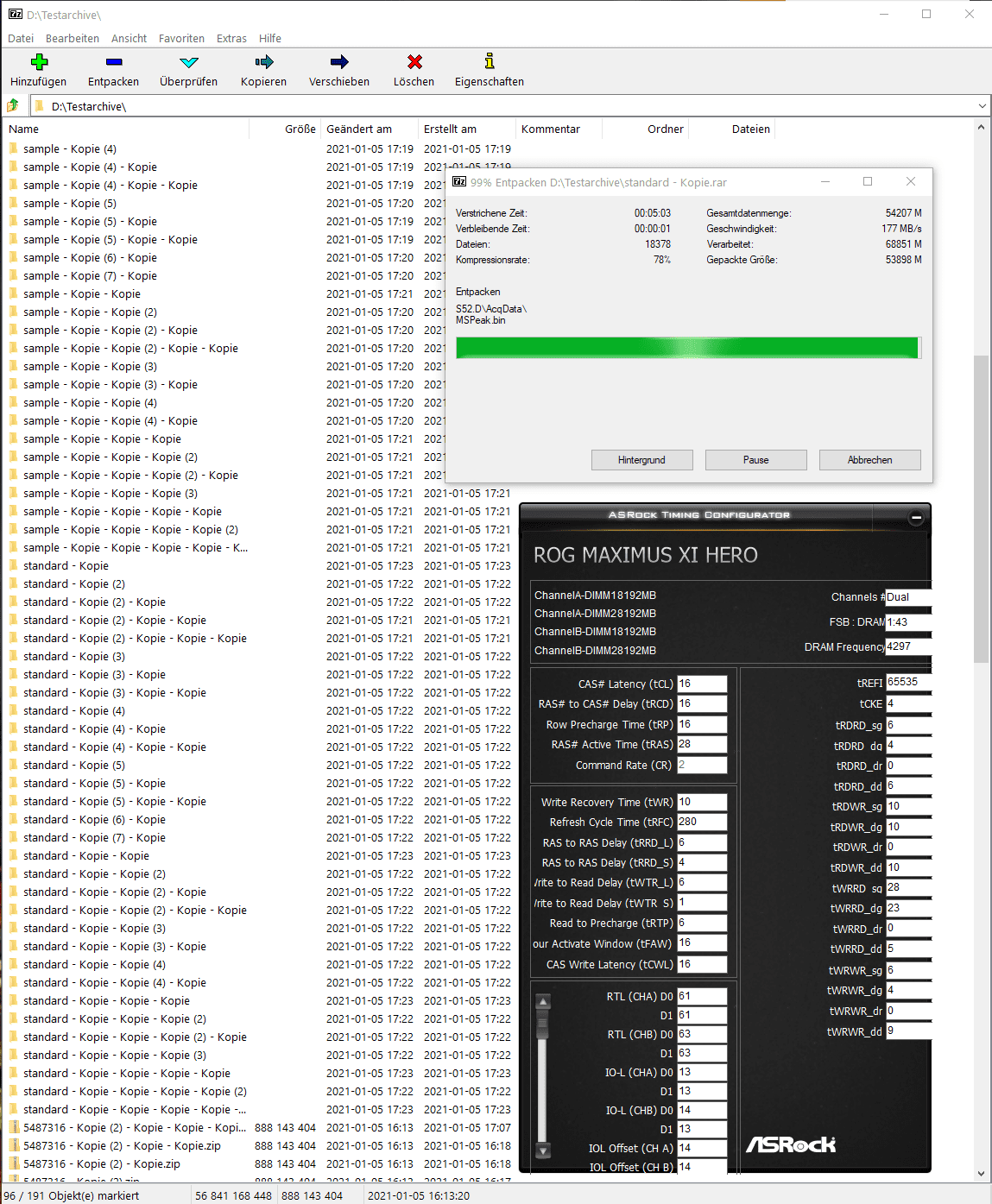The width and height of the screenshot is (992, 1204).
Task: Open the Bearbeiten menu
Action: coord(73,38)
